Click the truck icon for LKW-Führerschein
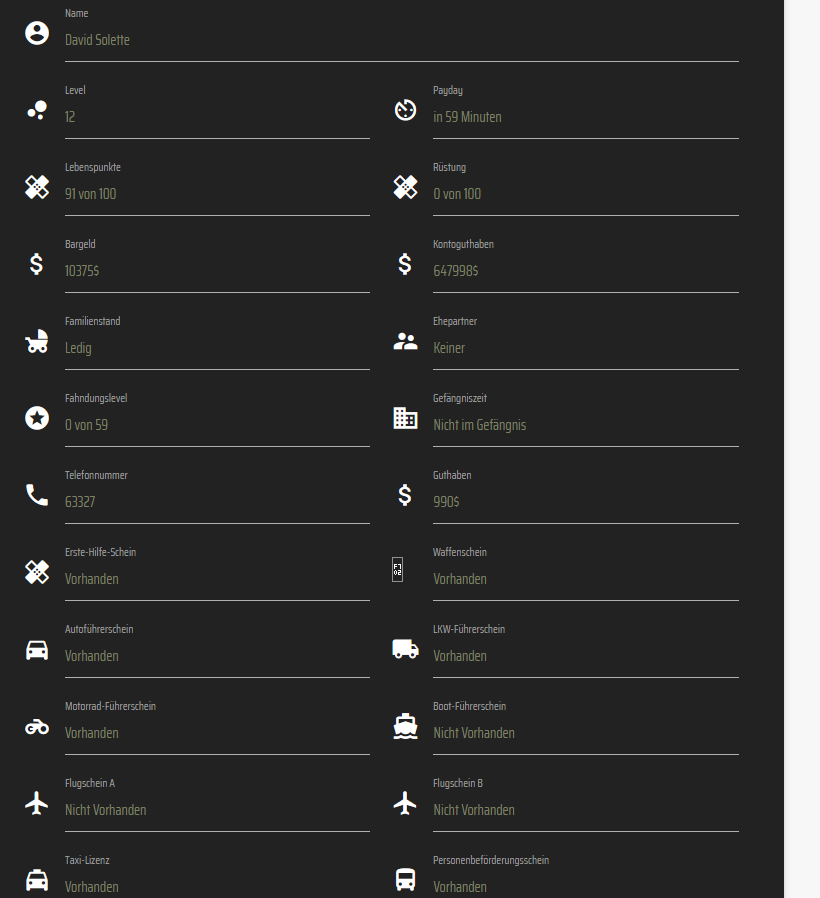The width and height of the screenshot is (820, 898). (x=405, y=649)
